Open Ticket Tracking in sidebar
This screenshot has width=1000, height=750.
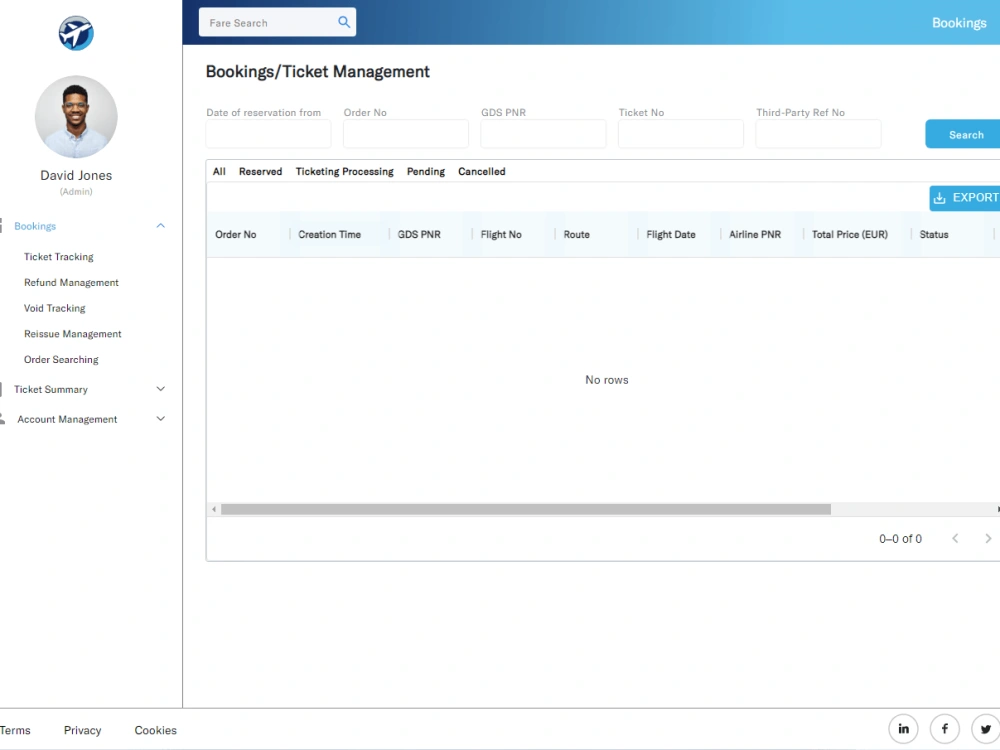click(x=59, y=256)
